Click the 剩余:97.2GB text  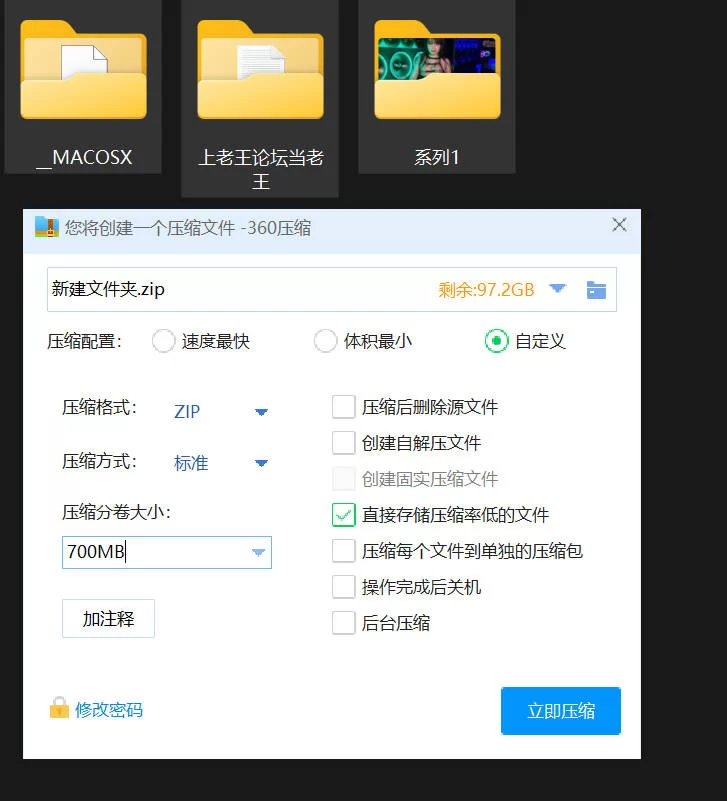(x=486, y=290)
